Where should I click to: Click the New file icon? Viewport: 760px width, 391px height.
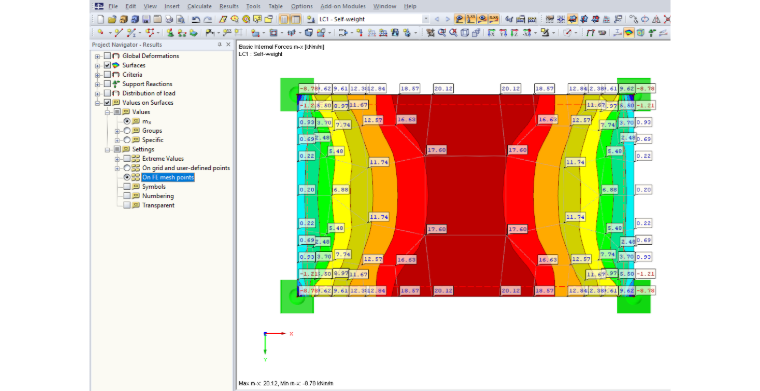click(100, 19)
